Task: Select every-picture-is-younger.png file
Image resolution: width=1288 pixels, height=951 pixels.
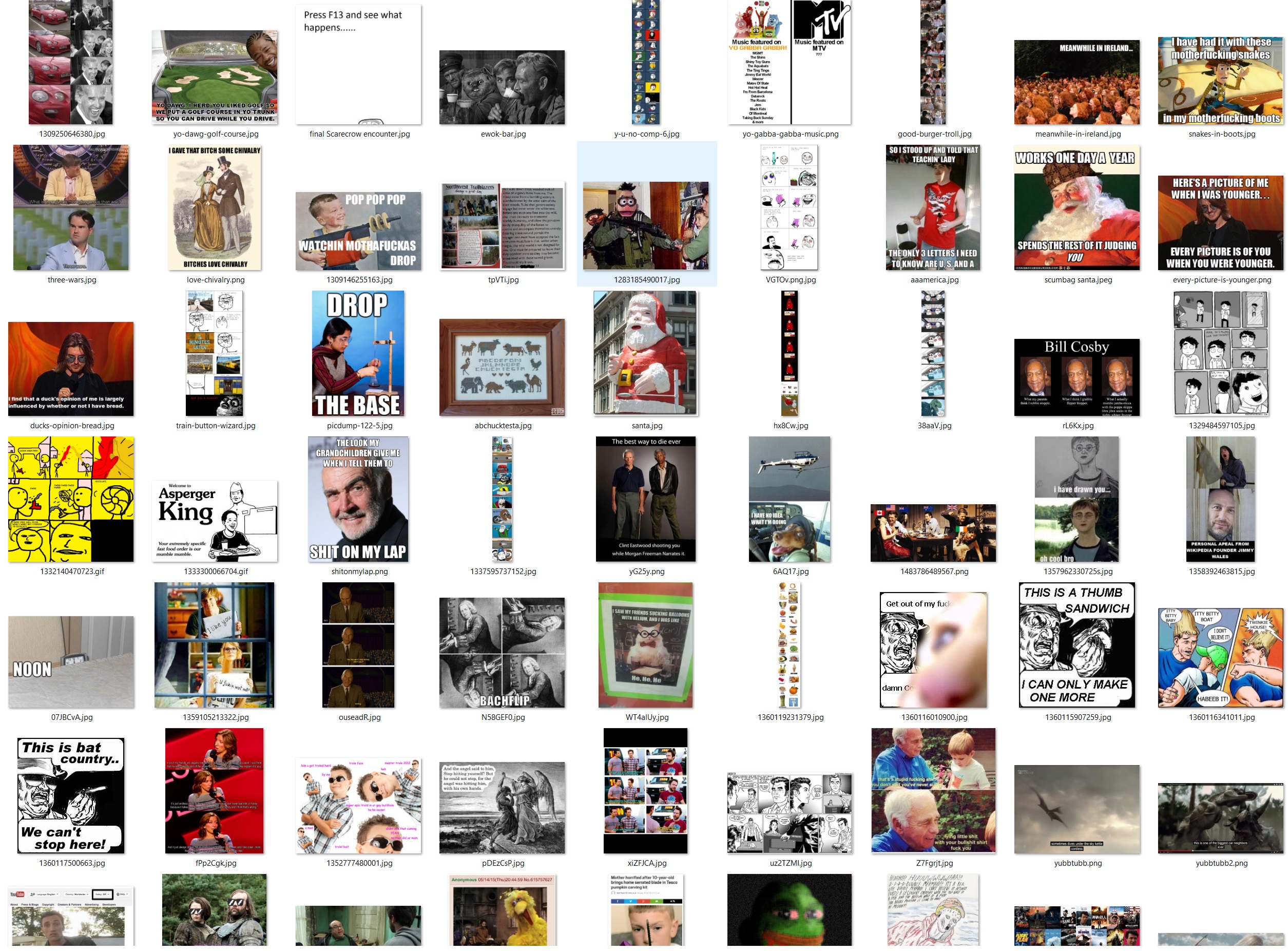Action: point(1221,223)
